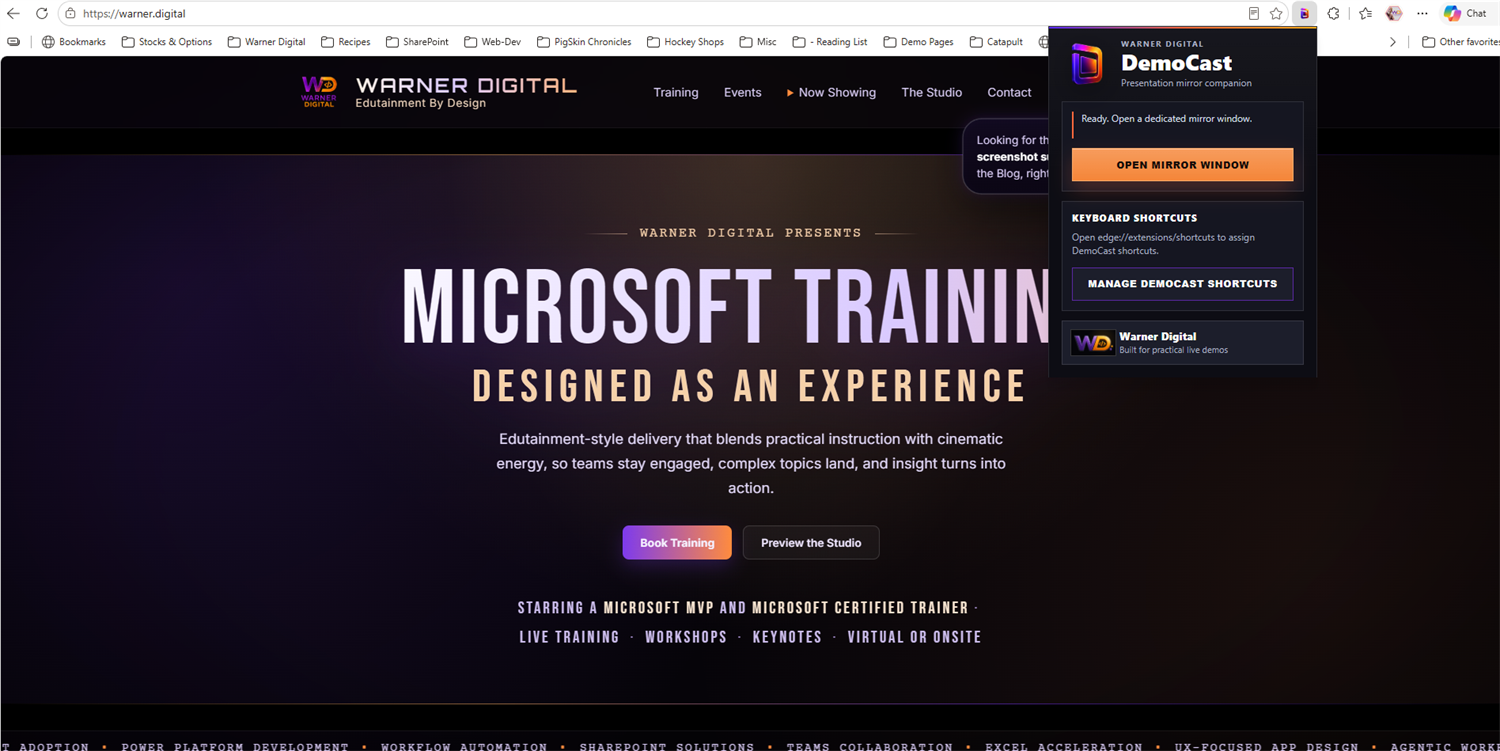Click the Warner Digital WD logo in site header
Viewport: 1500px width, 751px height.
click(319, 91)
